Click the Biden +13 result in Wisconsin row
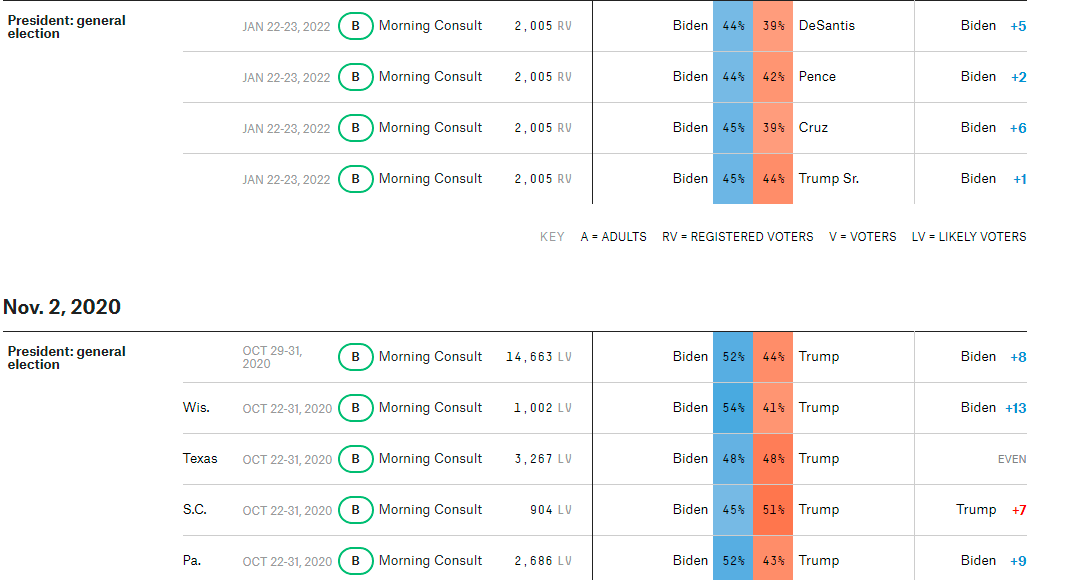 point(993,408)
